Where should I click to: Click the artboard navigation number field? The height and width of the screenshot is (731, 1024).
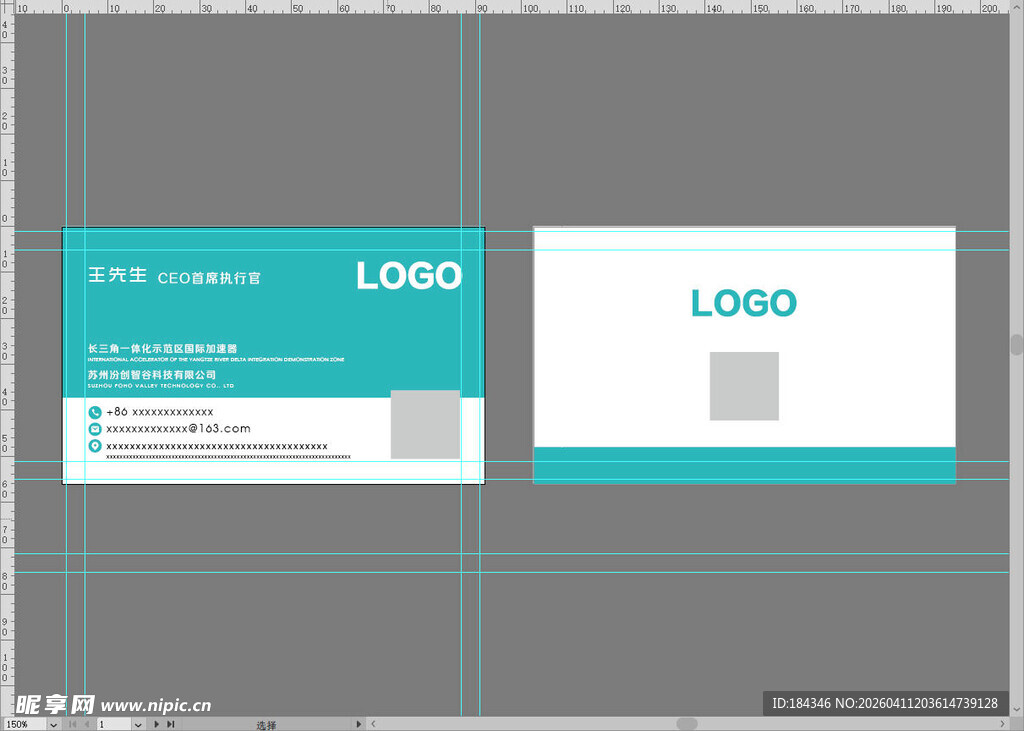[113, 724]
